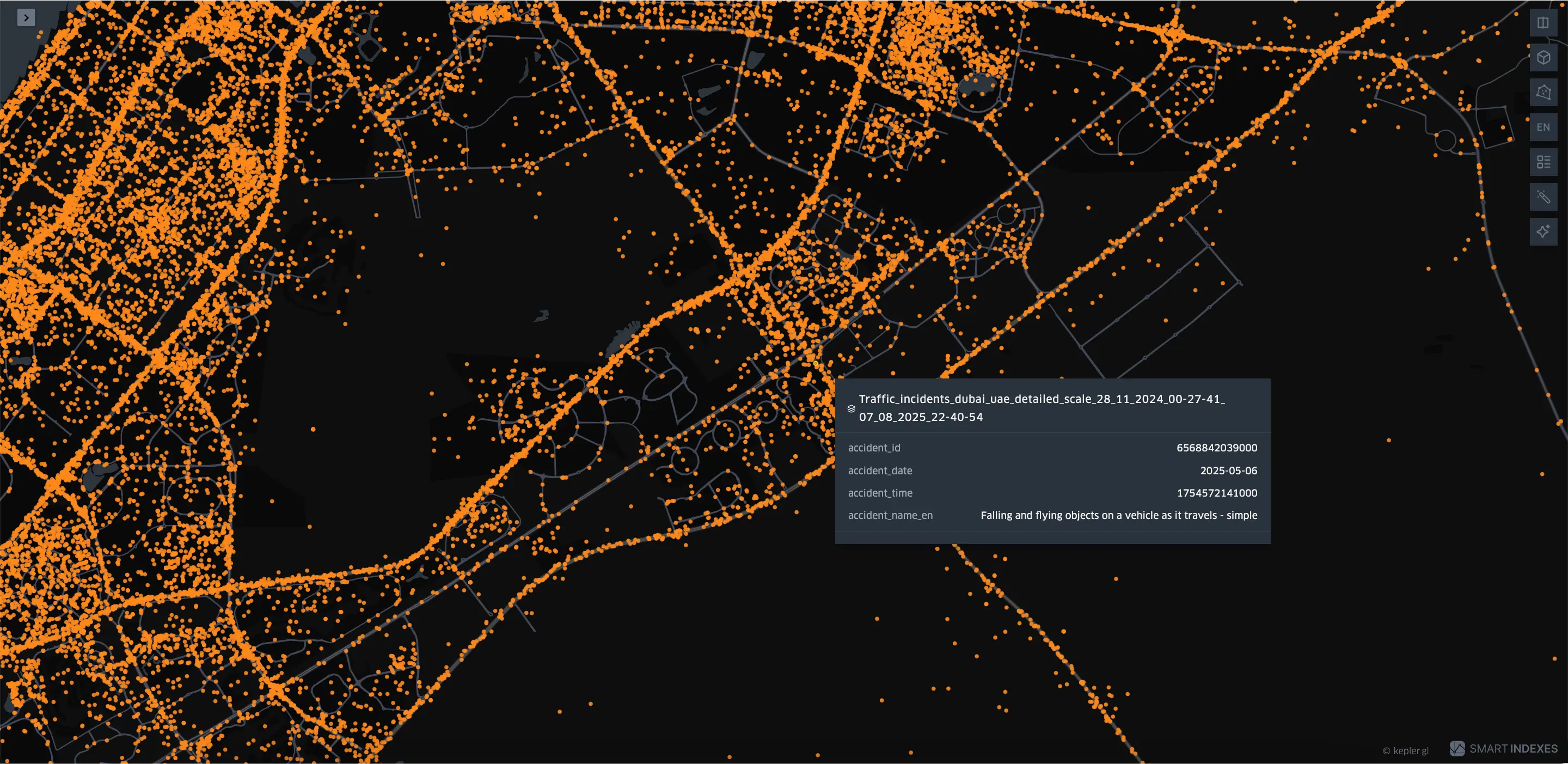The height and width of the screenshot is (764, 1568).
Task: Open the draw polygon tool
Action: click(x=1542, y=93)
